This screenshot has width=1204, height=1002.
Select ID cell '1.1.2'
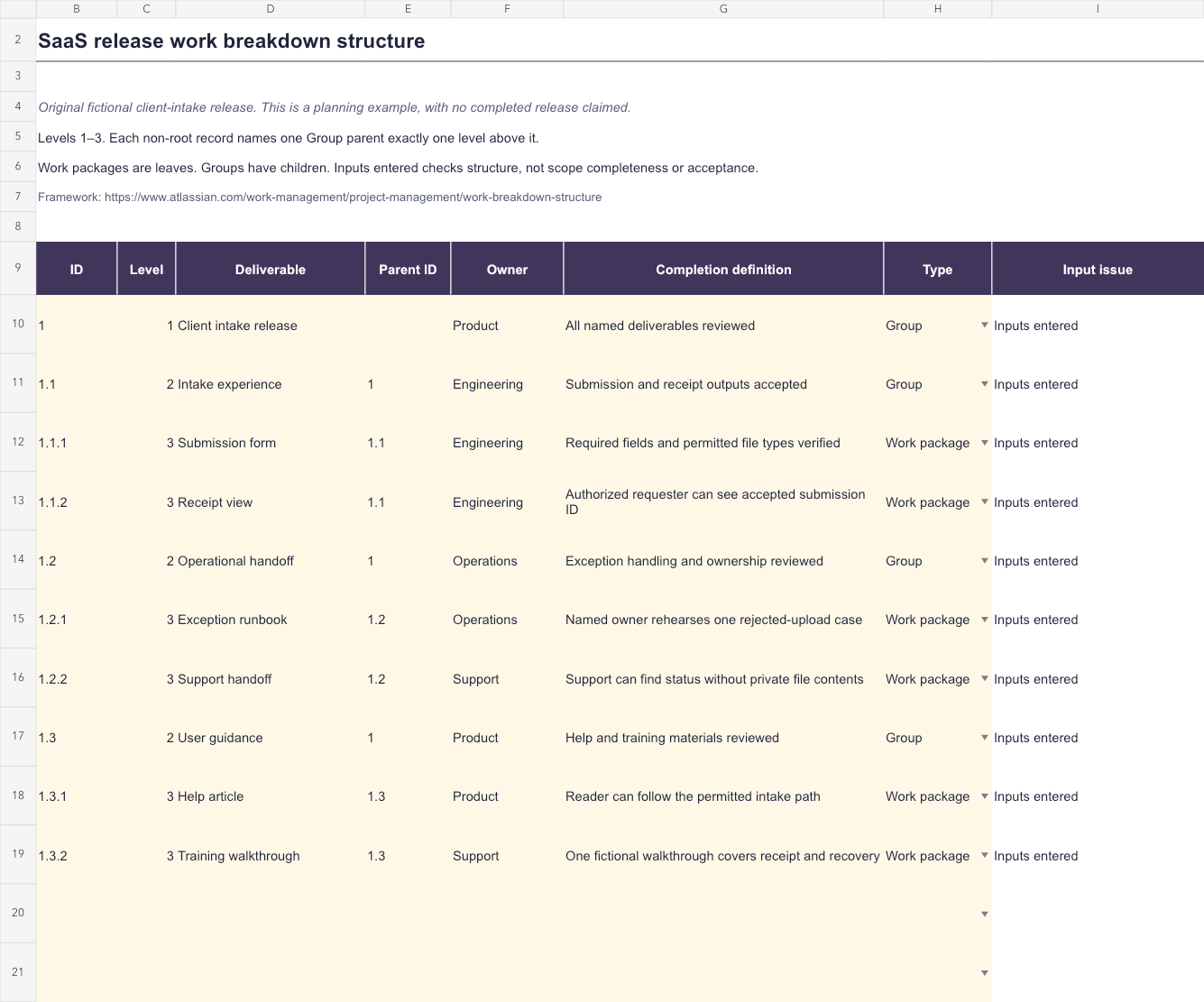pos(77,502)
